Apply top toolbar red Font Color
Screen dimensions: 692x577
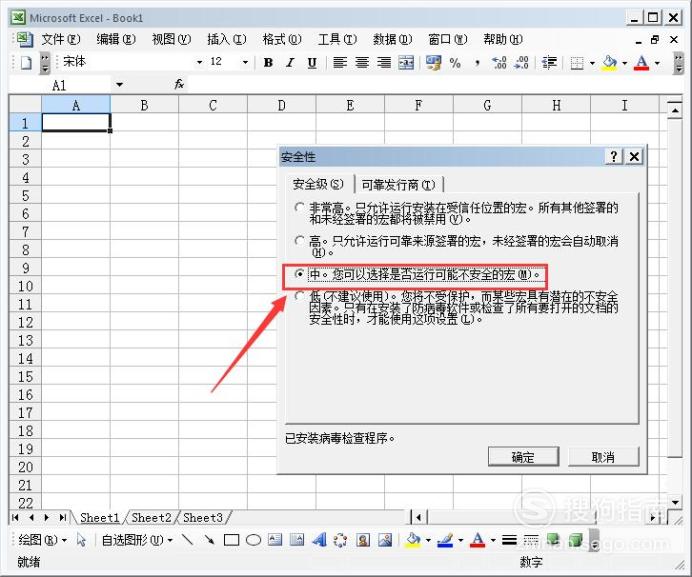tap(642, 63)
